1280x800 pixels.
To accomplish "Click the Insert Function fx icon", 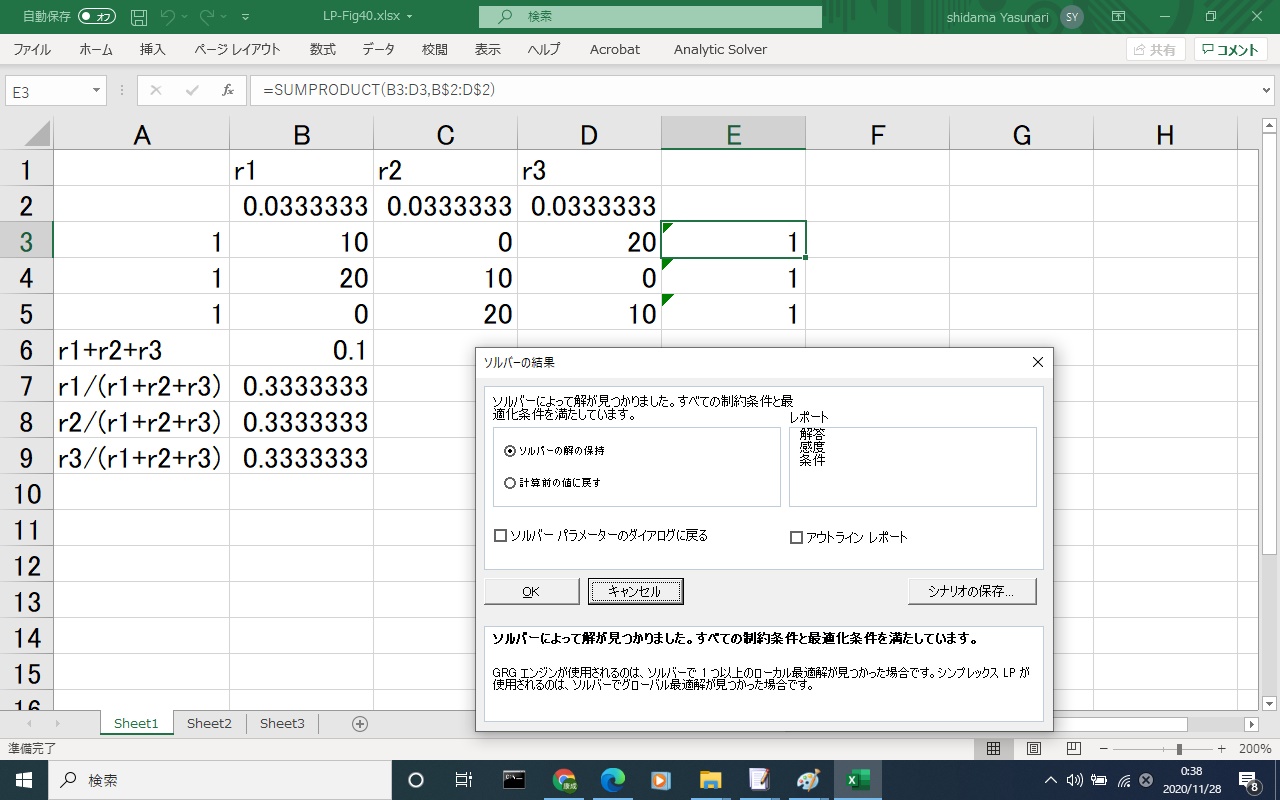I will [x=228, y=90].
